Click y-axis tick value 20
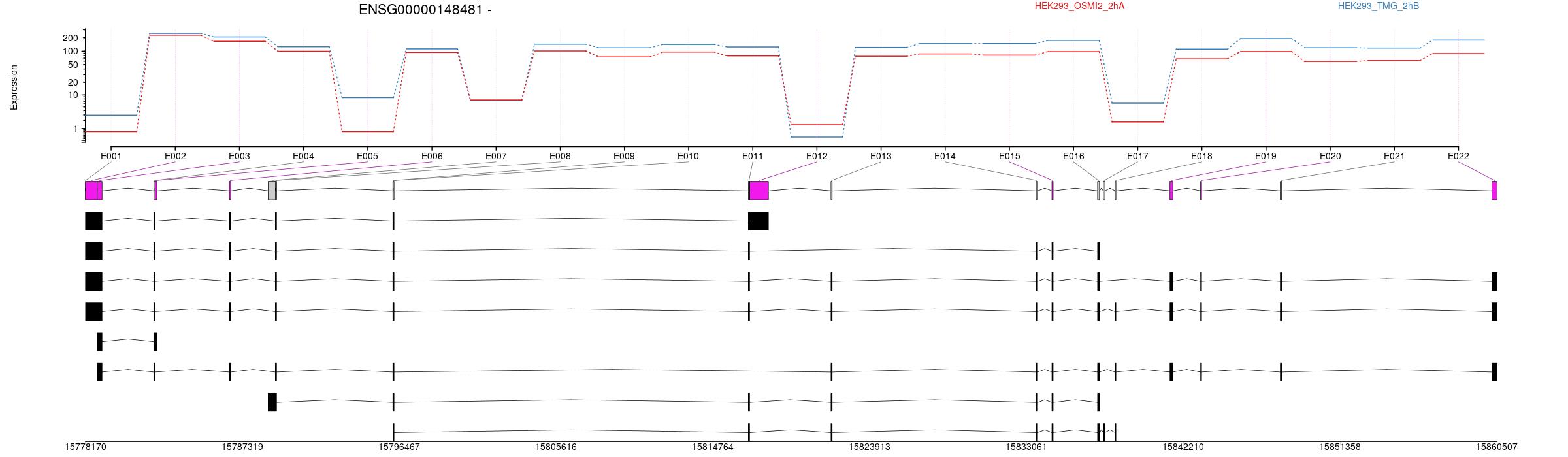Viewport: 1568px width, 457px height. 73,82
